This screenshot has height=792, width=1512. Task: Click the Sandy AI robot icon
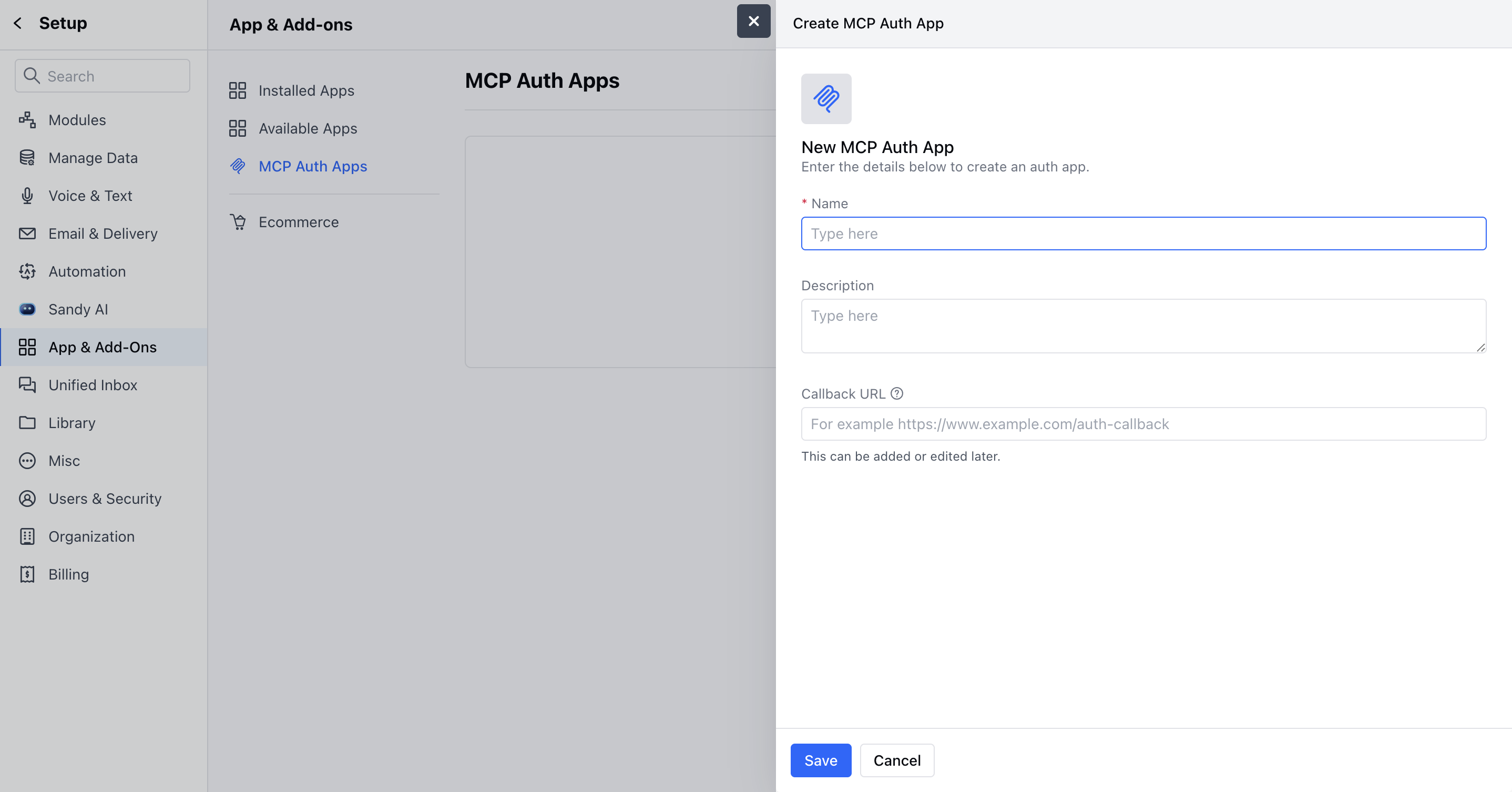pyautogui.click(x=27, y=309)
